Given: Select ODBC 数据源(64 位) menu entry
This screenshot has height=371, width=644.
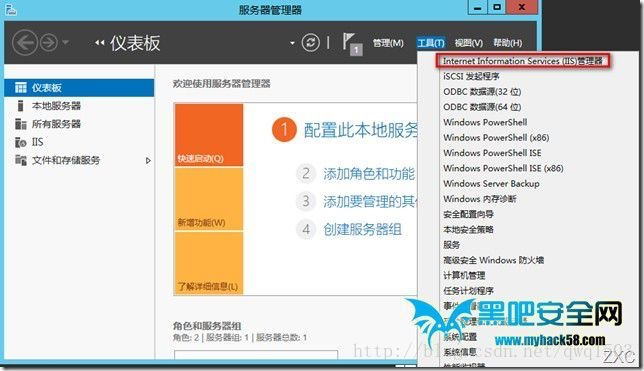Looking at the screenshot, I should [482, 107].
